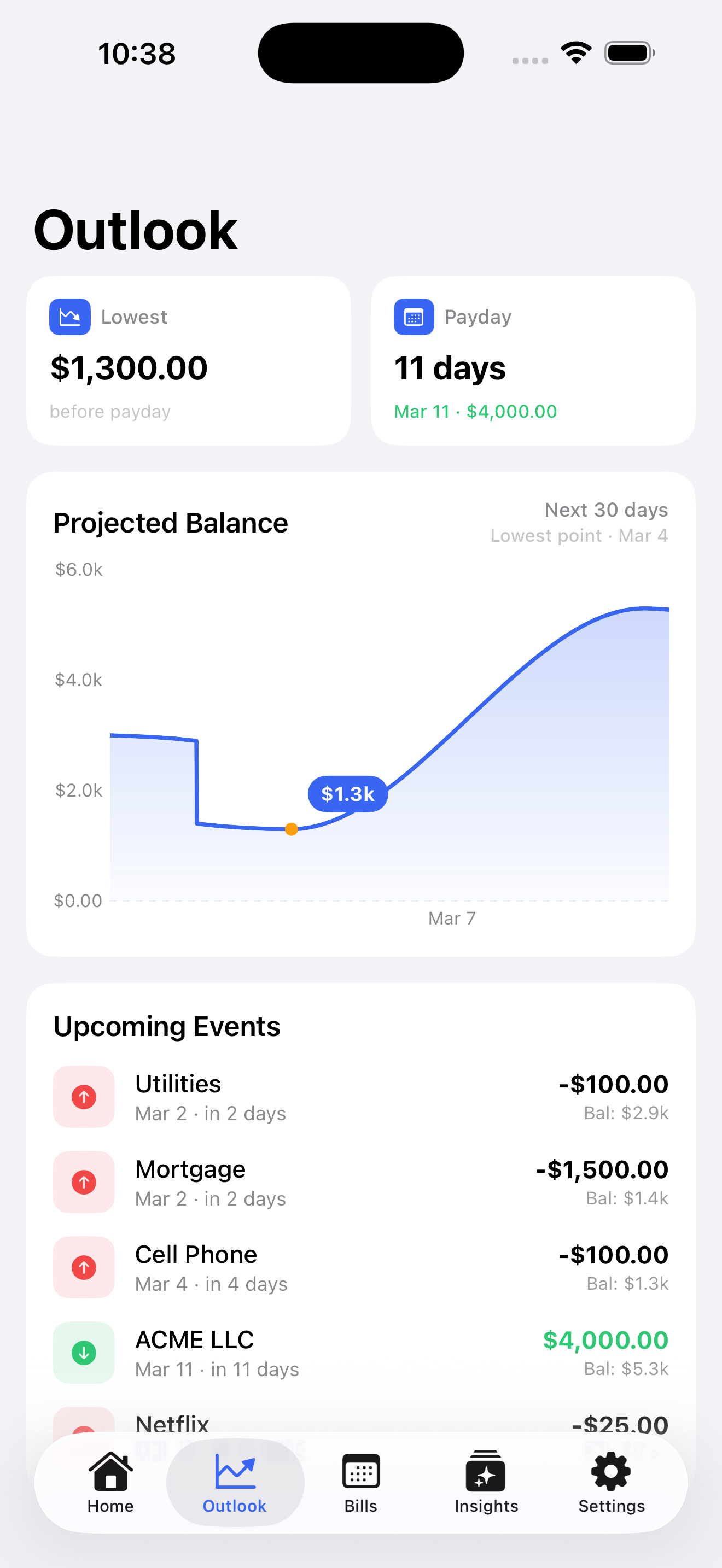Tap the Wi-Fi status icon
The image size is (722, 1568).
click(576, 53)
